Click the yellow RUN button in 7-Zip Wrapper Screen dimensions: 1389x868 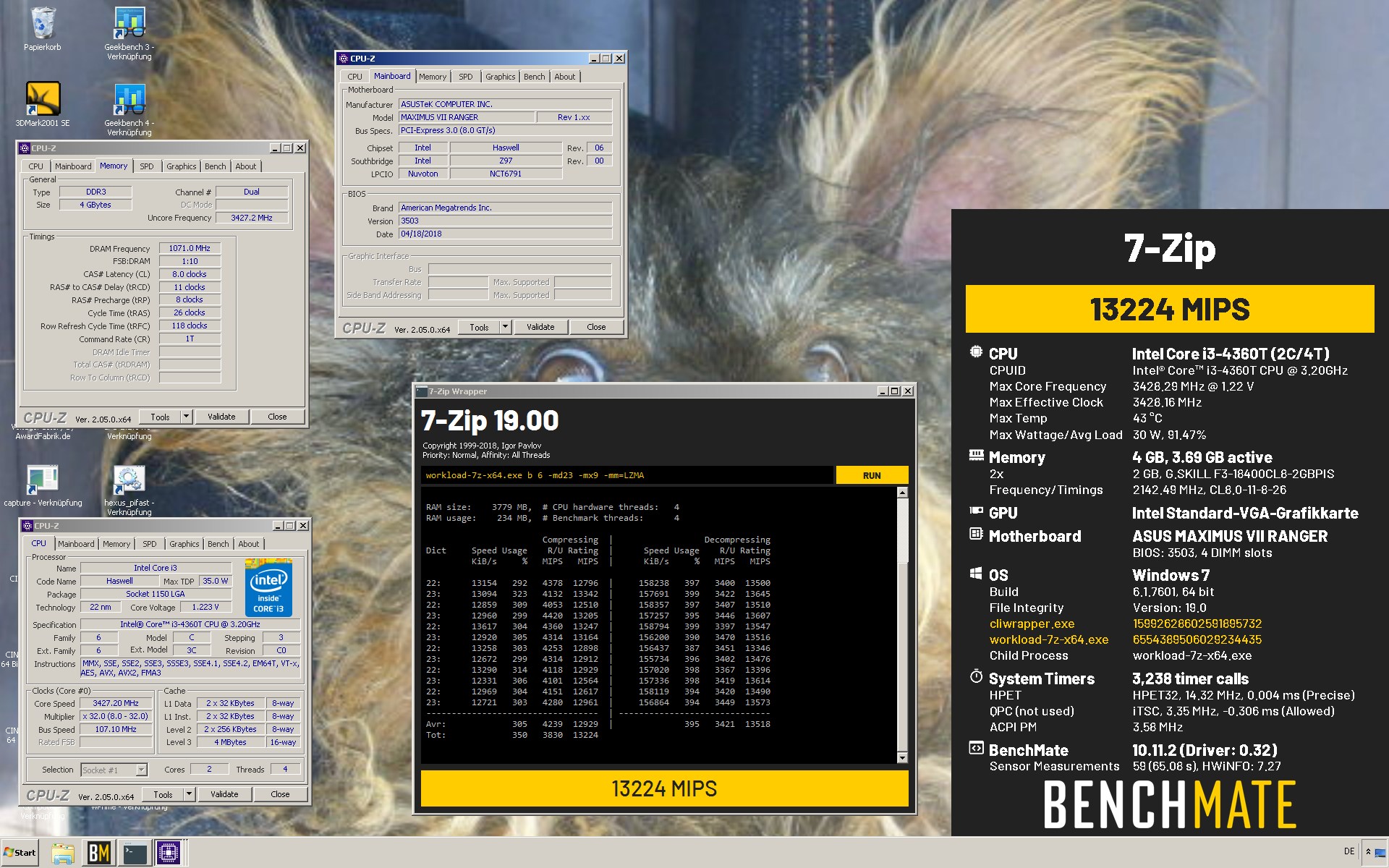coord(872,475)
